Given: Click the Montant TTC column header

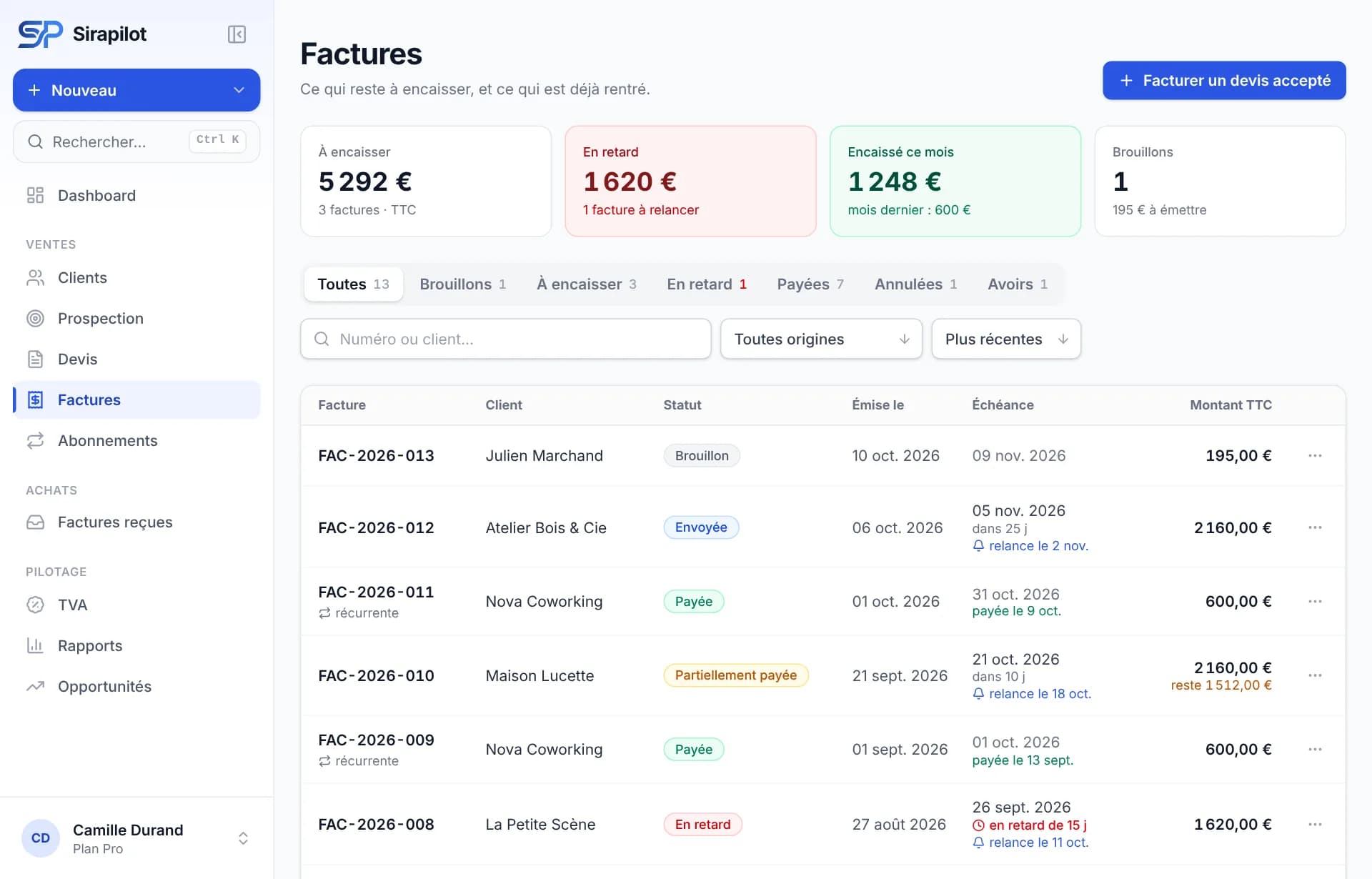Looking at the screenshot, I should point(1231,404).
